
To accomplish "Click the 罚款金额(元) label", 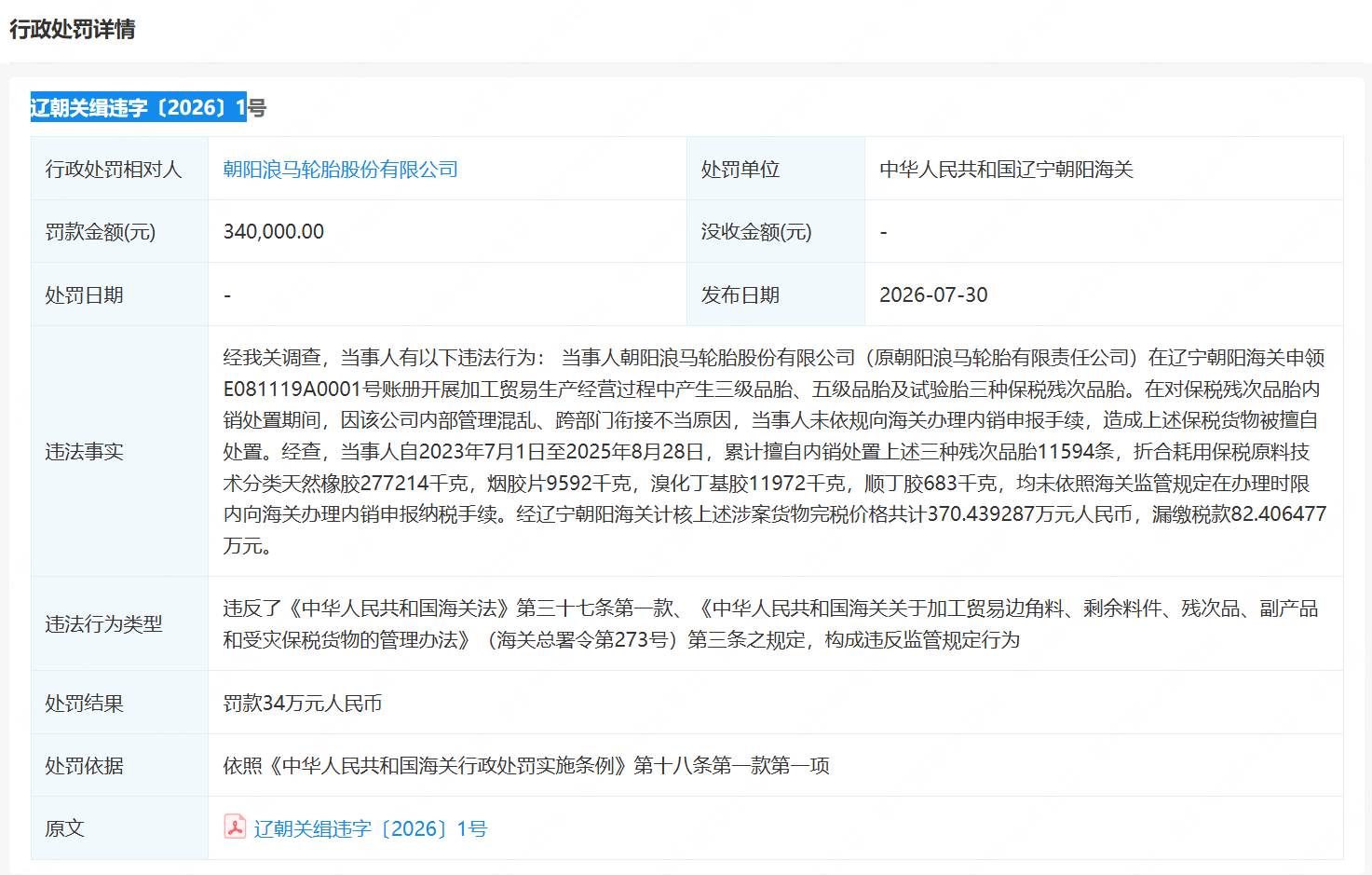I will (x=101, y=232).
